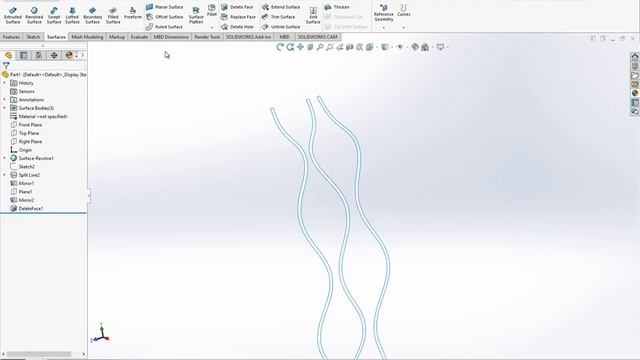Switch to the SOLIDWORKS CAM tab
Image resolution: width=640 pixels, height=360 pixels.
pos(318,37)
